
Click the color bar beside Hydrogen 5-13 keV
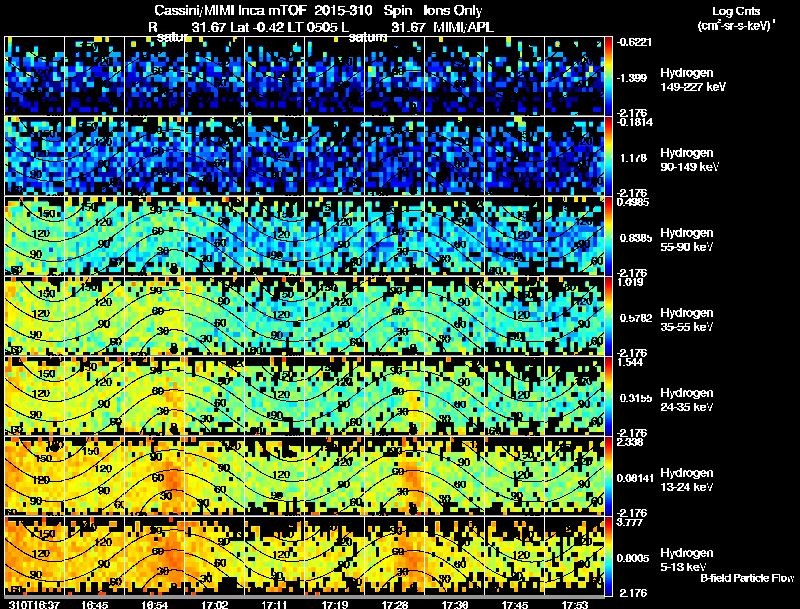click(x=609, y=556)
